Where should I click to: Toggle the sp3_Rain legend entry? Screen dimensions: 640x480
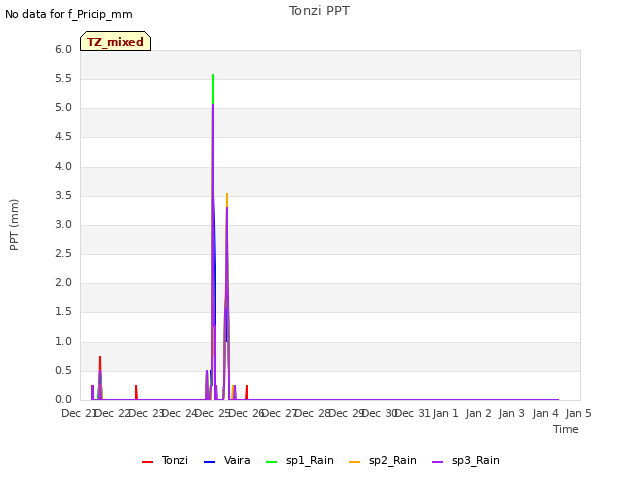click(466, 460)
